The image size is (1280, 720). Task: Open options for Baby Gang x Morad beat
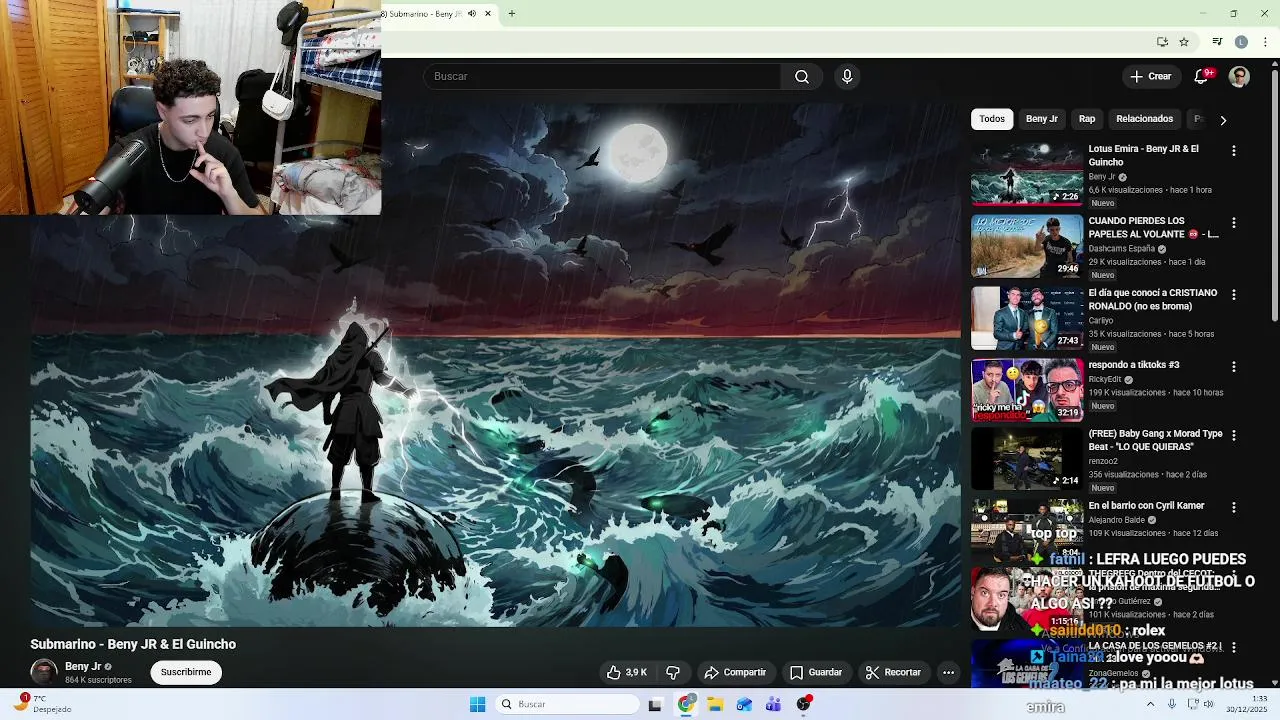coord(1233,435)
